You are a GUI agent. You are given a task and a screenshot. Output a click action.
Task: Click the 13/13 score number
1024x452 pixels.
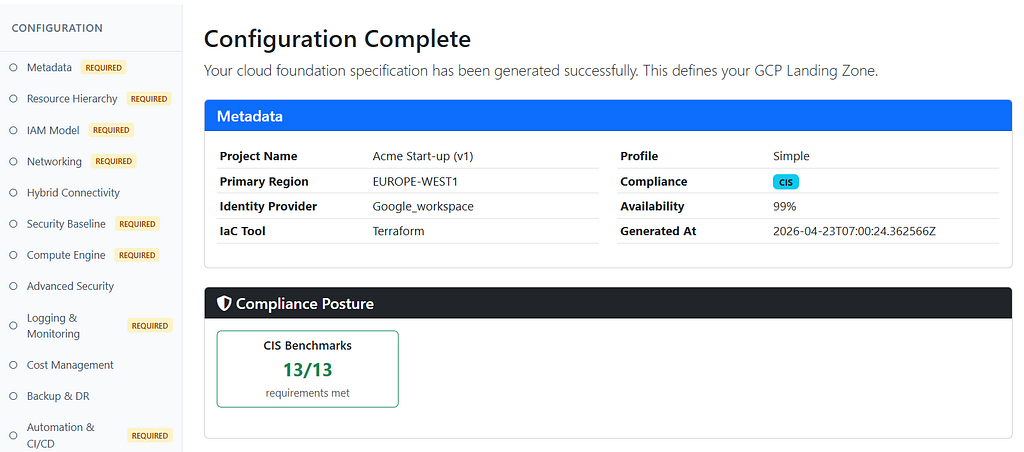[x=308, y=370]
